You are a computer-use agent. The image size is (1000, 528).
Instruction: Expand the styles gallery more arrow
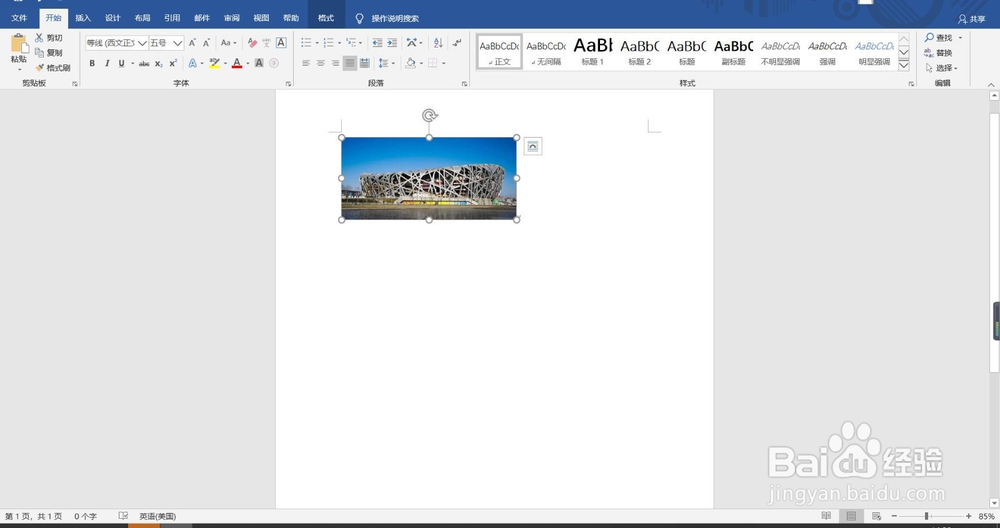904,65
